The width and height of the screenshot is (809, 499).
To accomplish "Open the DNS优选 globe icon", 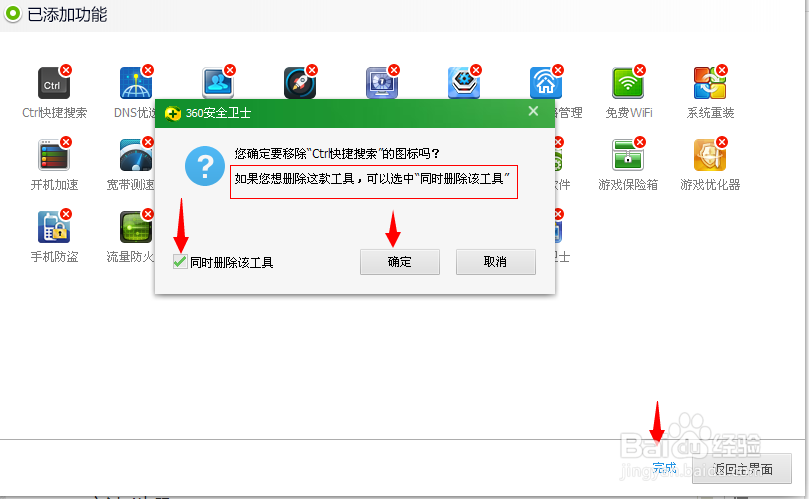I will pos(136,83).
